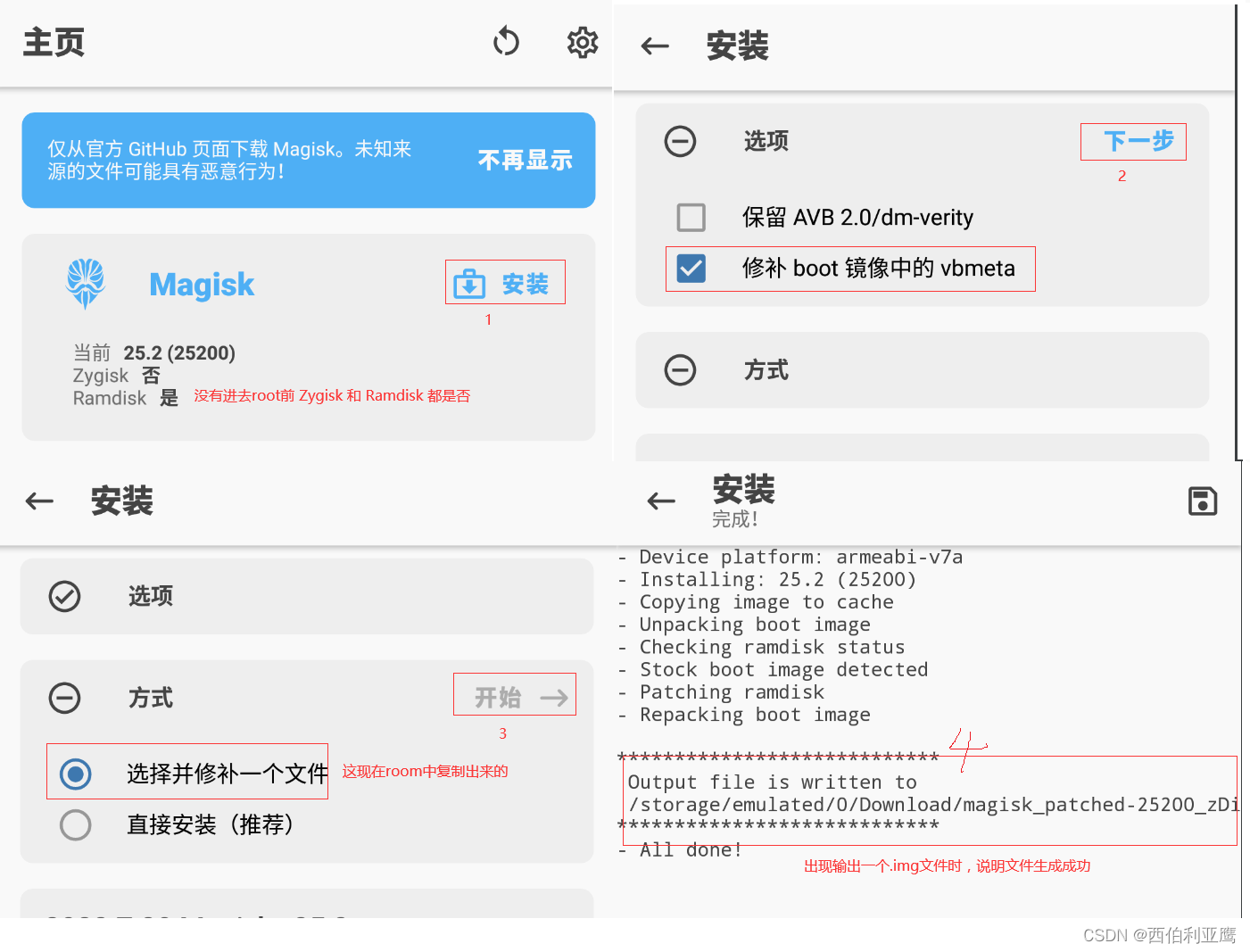Collapse the 方式 section above the 选择并修补一个文件 option
Image resolution: width=1250 pixels, height=952 pixels.
click(64, 698)
